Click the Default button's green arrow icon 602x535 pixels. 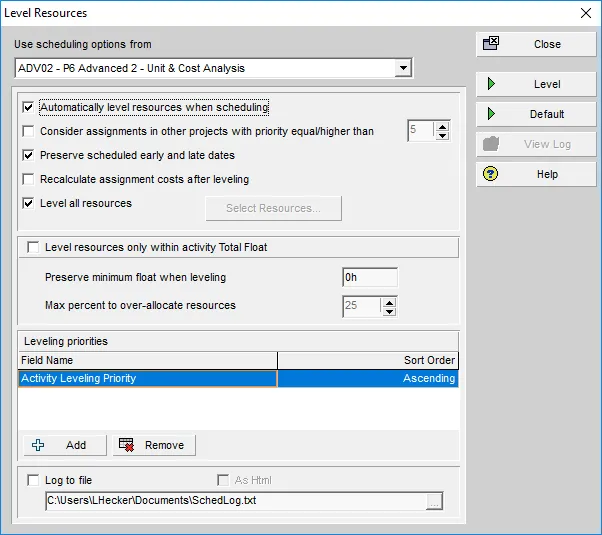[x=491, y=114]
